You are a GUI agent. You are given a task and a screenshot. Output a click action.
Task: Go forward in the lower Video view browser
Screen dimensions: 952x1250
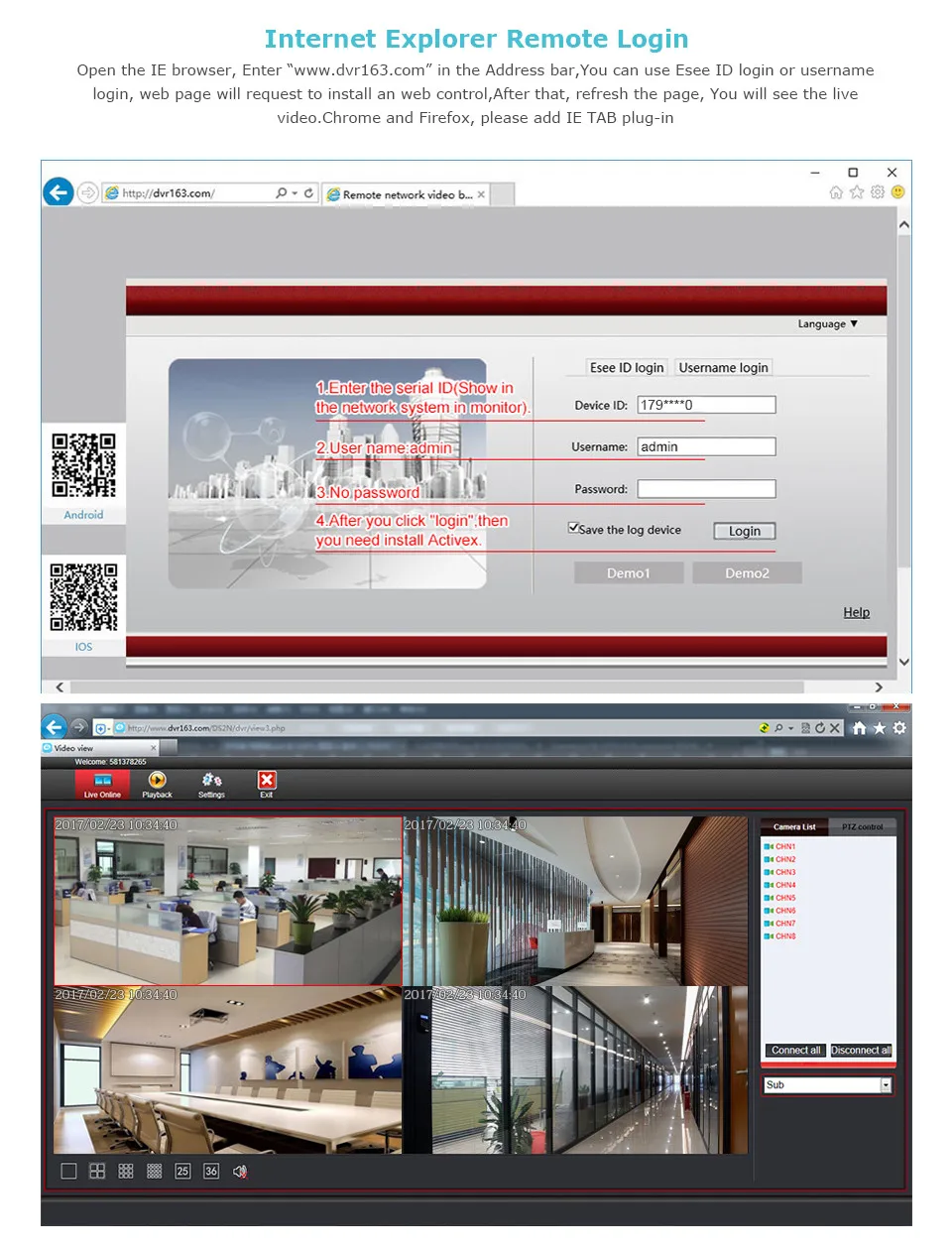(79, 727)
